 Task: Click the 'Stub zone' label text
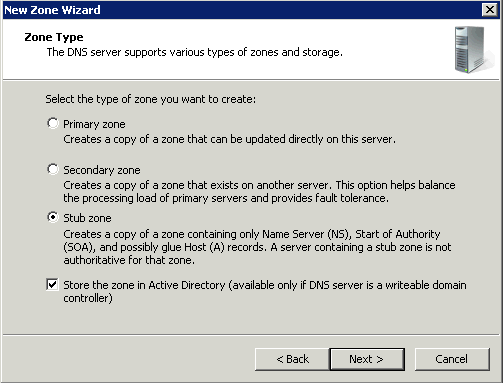coord(87,218)
